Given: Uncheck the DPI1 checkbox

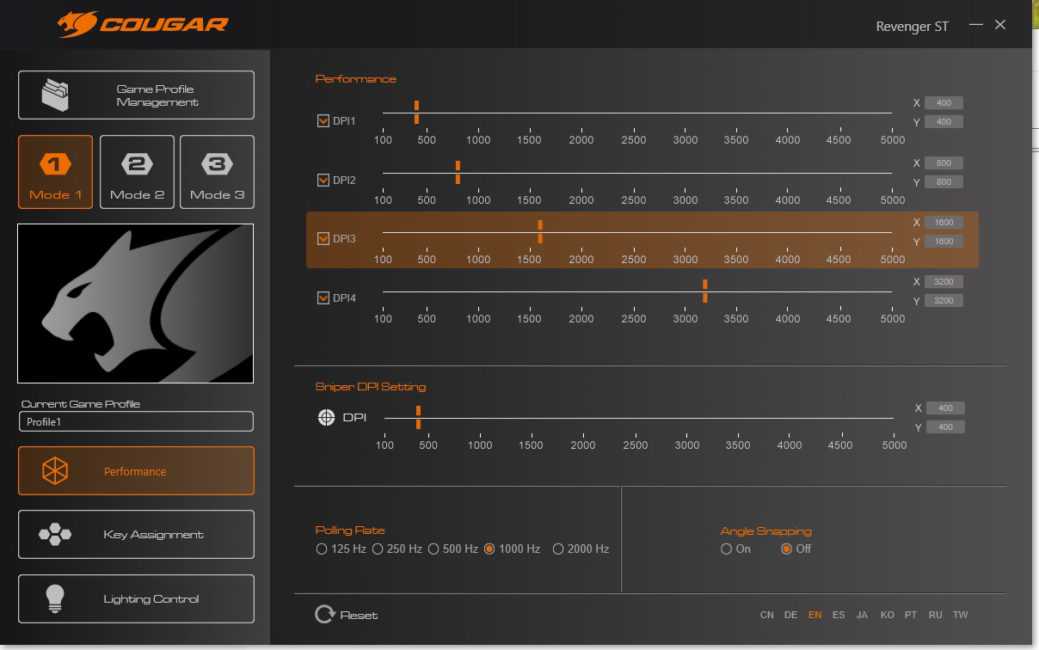Looking at the screenshot, I should click(x=323, y=121).
